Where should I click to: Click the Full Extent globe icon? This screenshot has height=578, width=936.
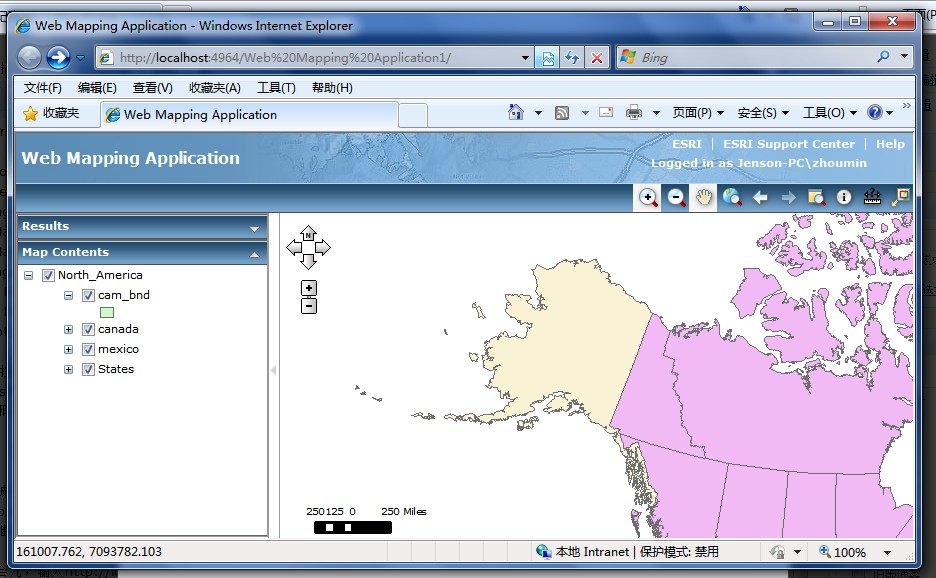point(732,198)
